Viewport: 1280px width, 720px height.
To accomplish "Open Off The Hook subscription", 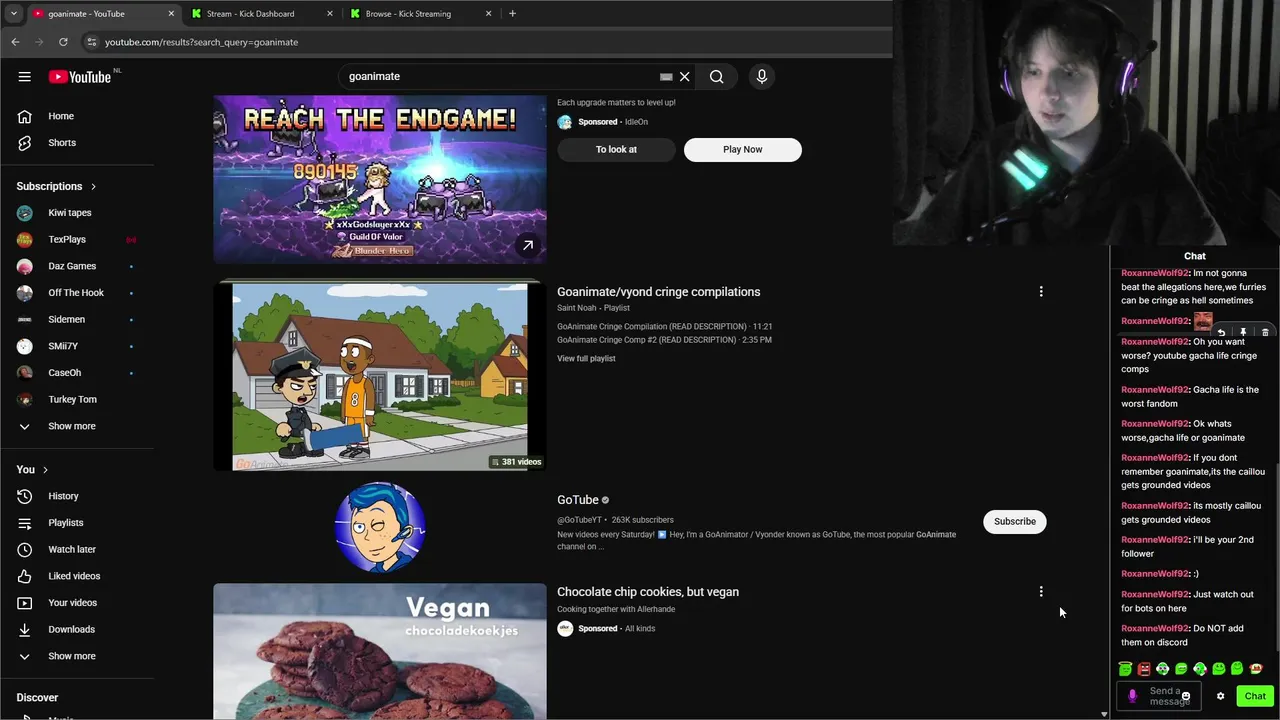I will 77,293.
